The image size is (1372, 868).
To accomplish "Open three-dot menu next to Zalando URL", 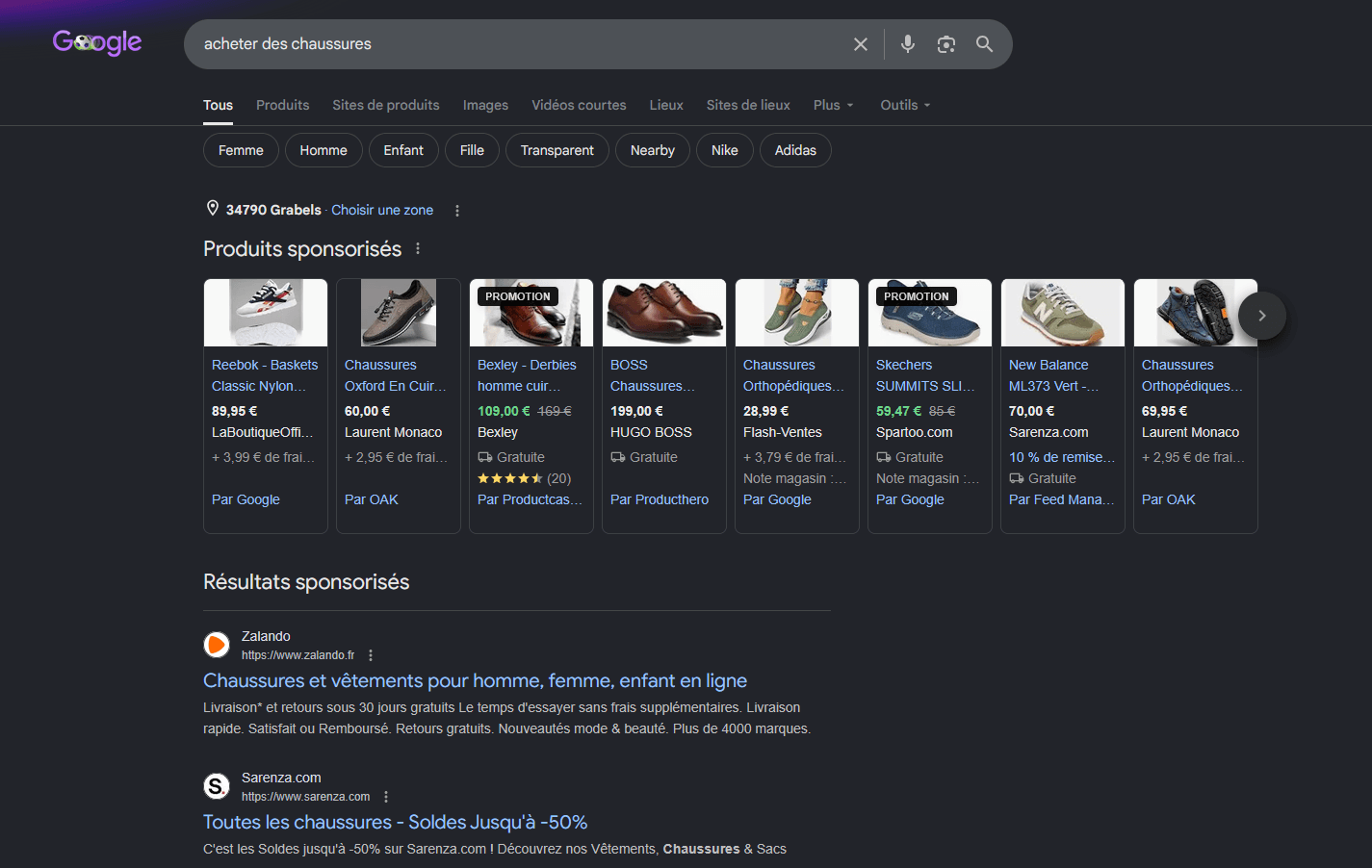I will 371,655.
